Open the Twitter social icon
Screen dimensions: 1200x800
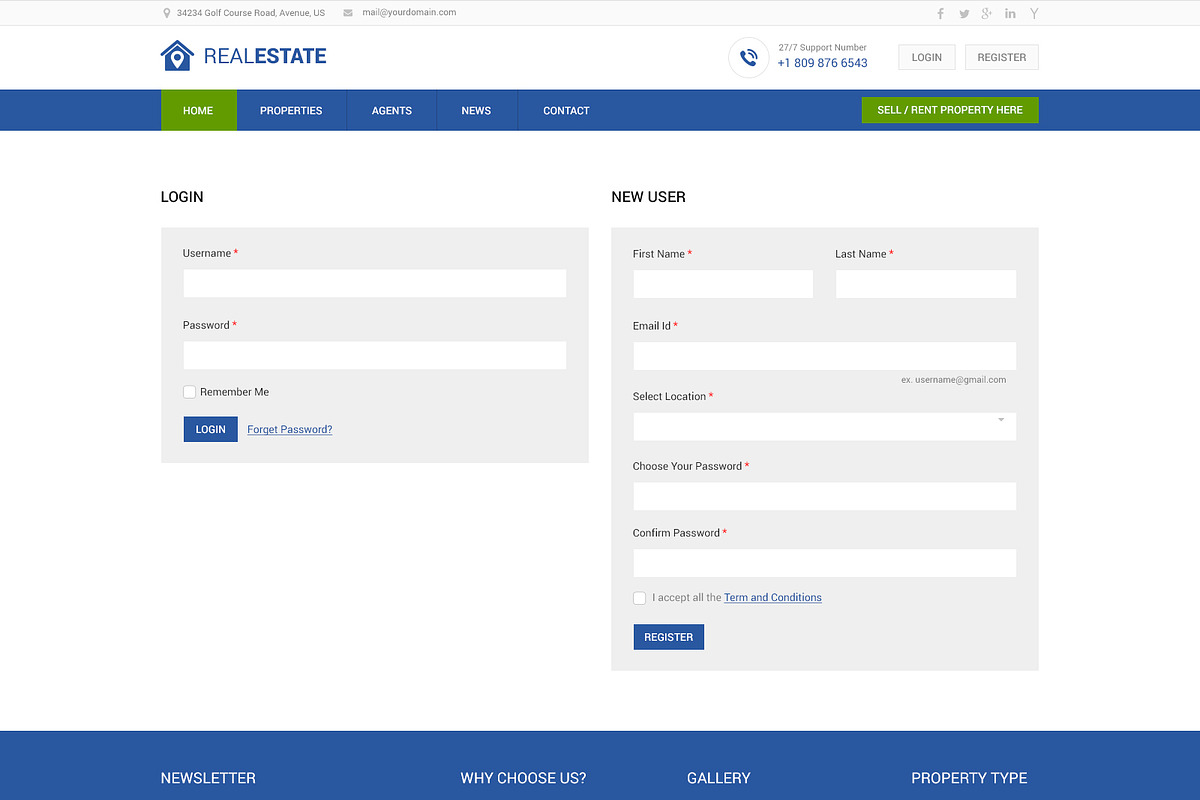pos(964,14)
